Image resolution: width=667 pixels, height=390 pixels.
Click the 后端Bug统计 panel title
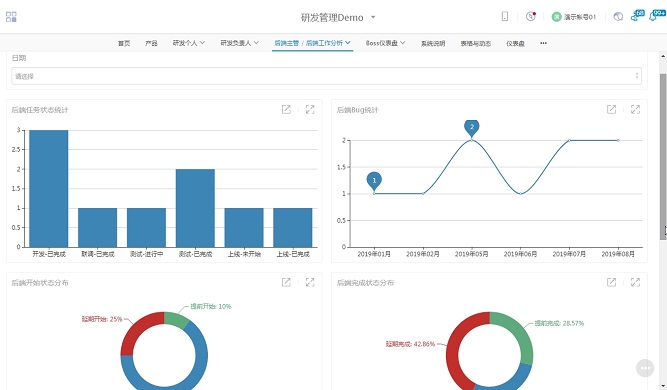[357, 110]
